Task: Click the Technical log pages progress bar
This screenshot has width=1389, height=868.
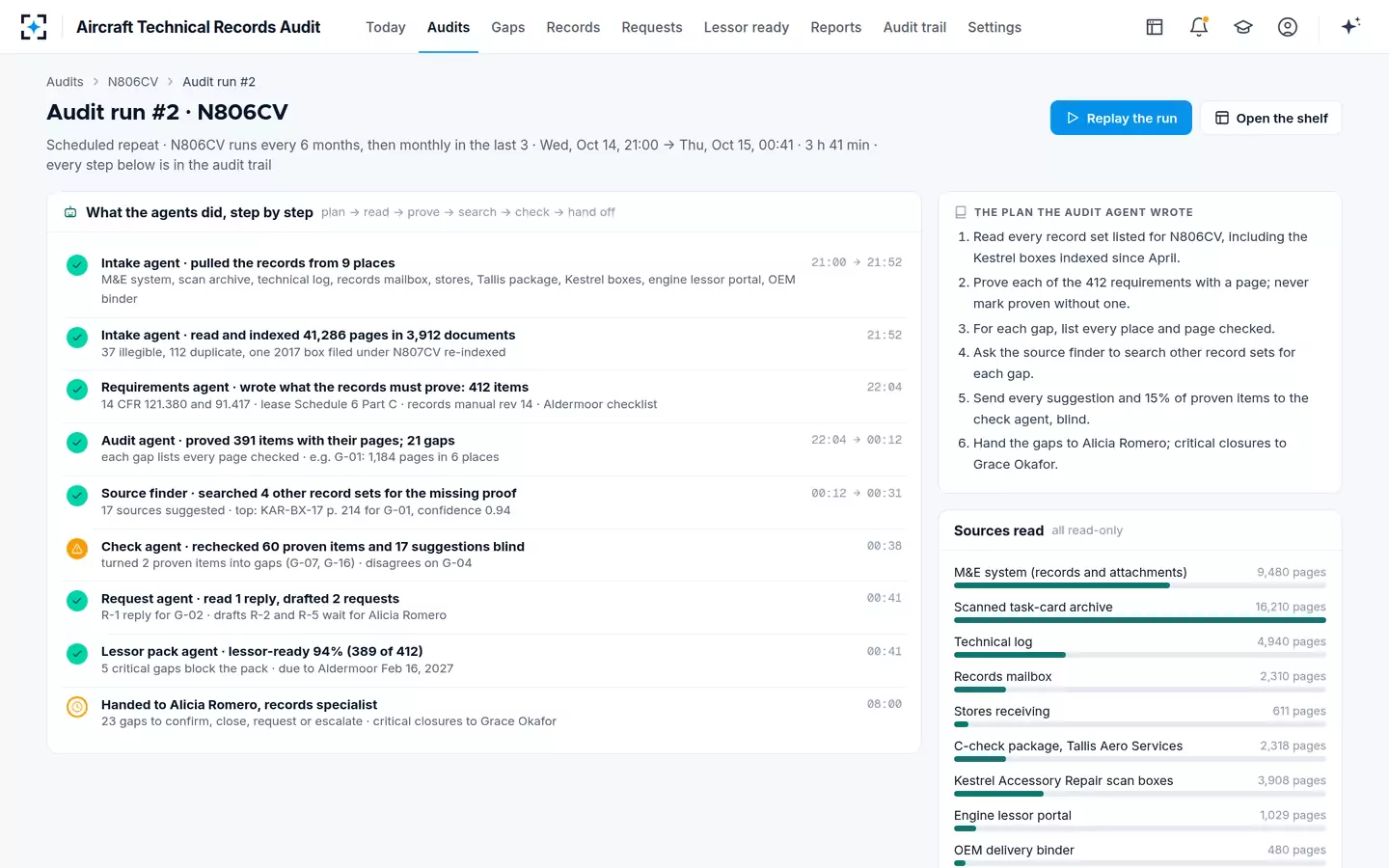Action: tap(1140, 655)
